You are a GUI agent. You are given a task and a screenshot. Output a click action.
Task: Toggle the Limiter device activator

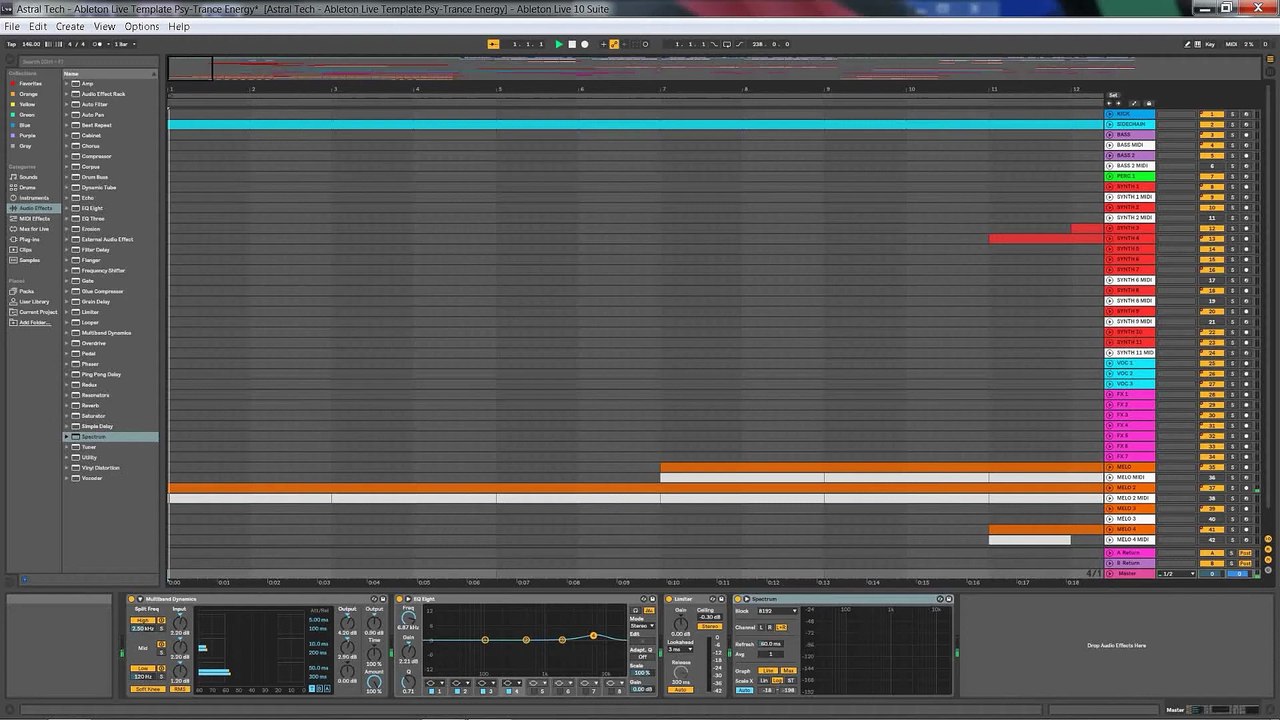coord(669,599)
